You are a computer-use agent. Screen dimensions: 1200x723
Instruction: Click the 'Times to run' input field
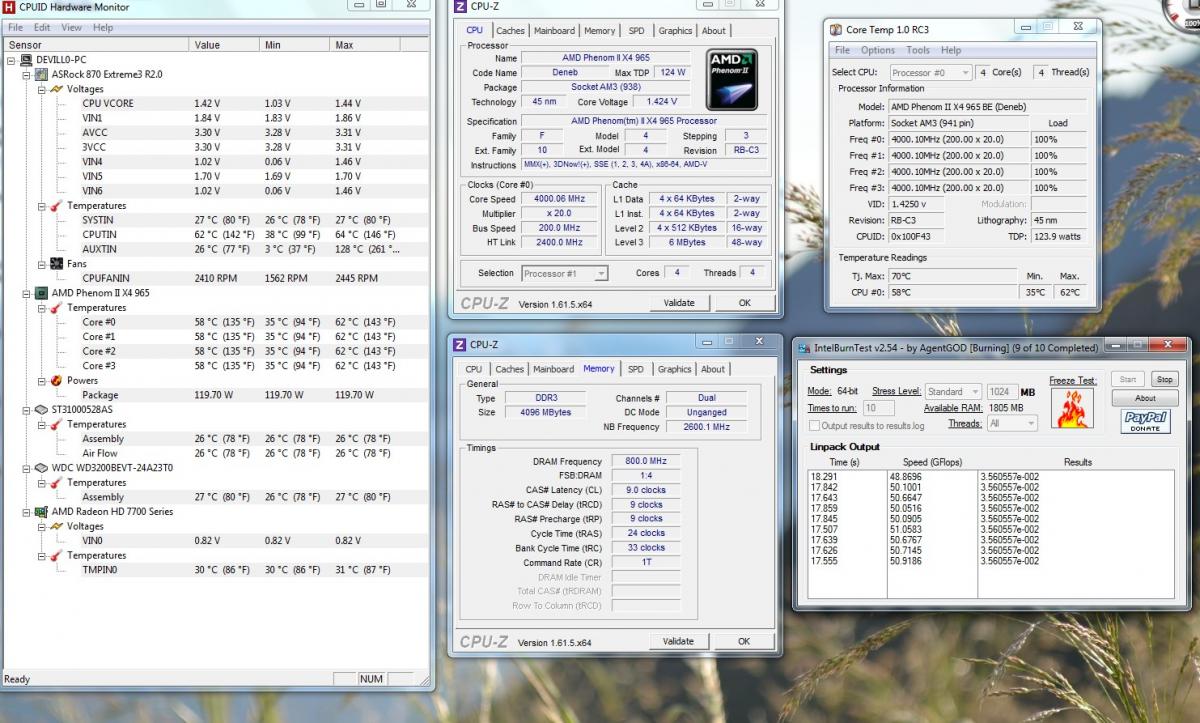click(878, 408)
